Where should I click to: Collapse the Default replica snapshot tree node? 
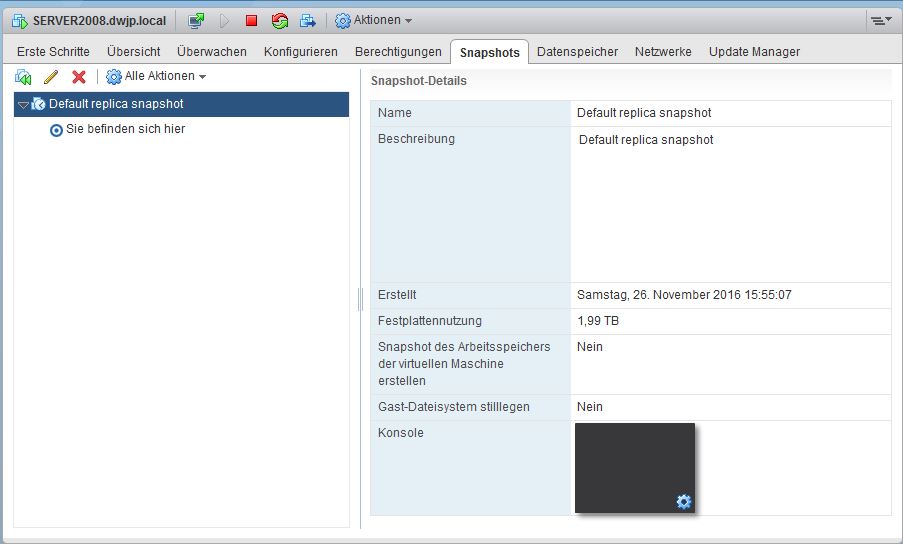point(22,104)
